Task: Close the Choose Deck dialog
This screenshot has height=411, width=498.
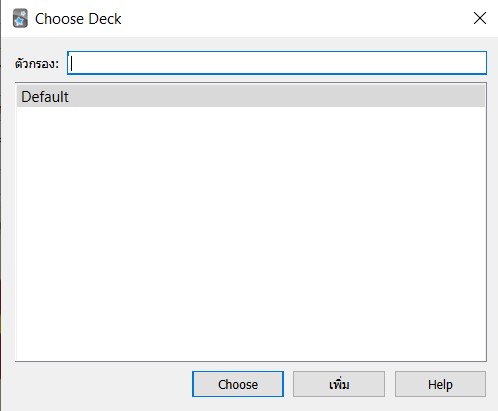Action: point(480,18)
